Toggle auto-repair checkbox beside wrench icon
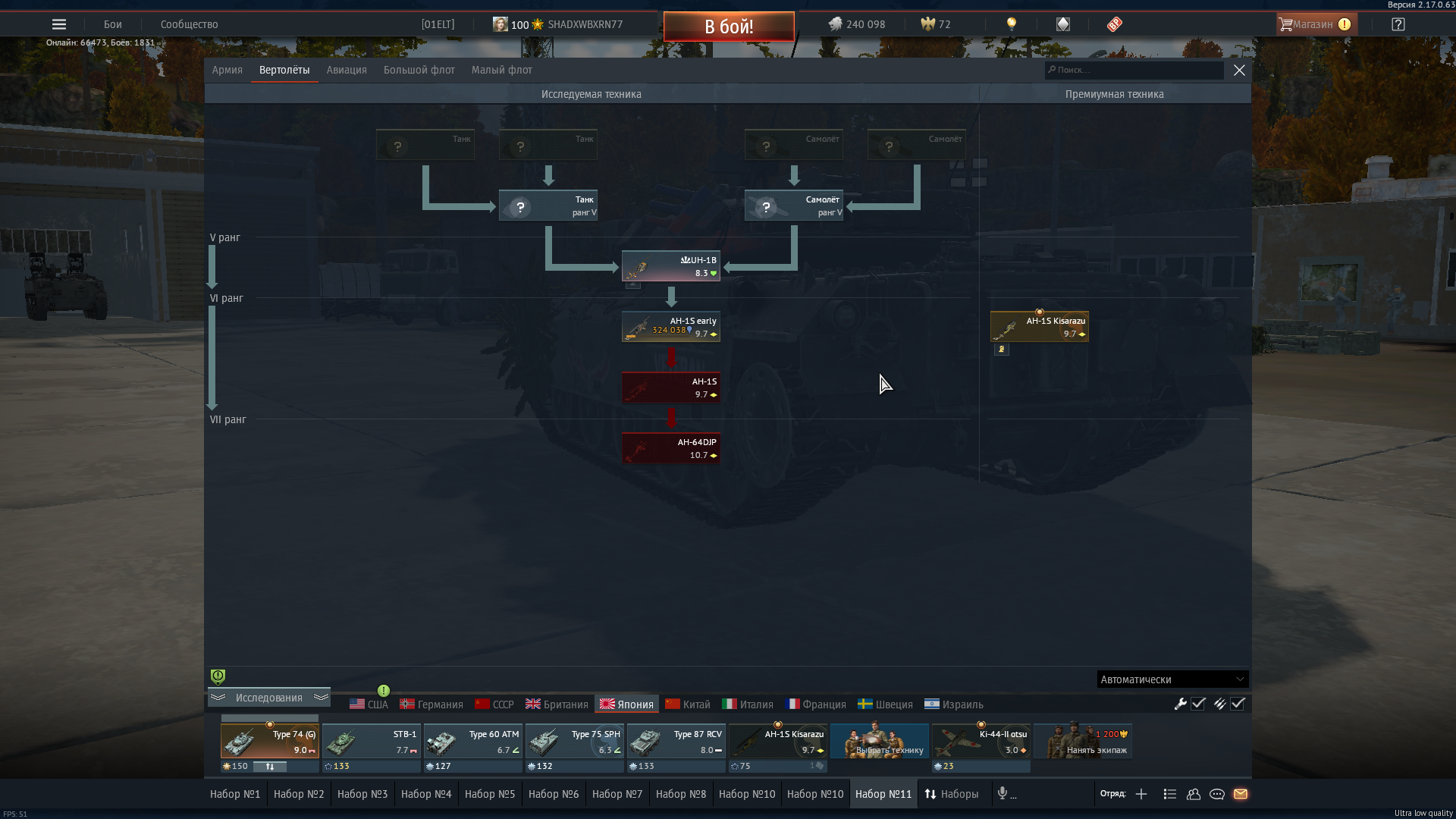This screenshot has height=819, width=1456. pos(1198,704)
